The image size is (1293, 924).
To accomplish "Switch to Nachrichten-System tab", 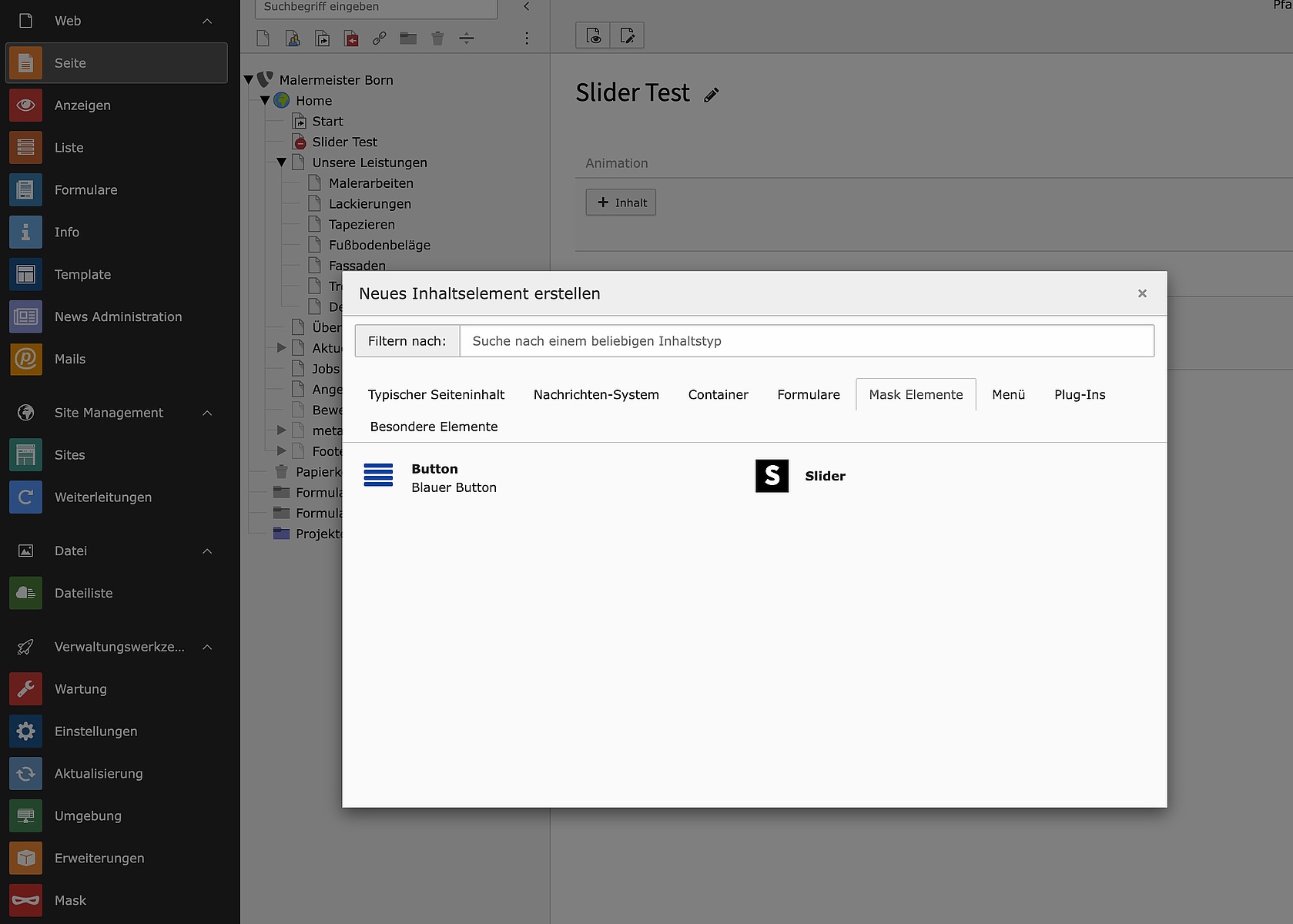I will [596, 394].
